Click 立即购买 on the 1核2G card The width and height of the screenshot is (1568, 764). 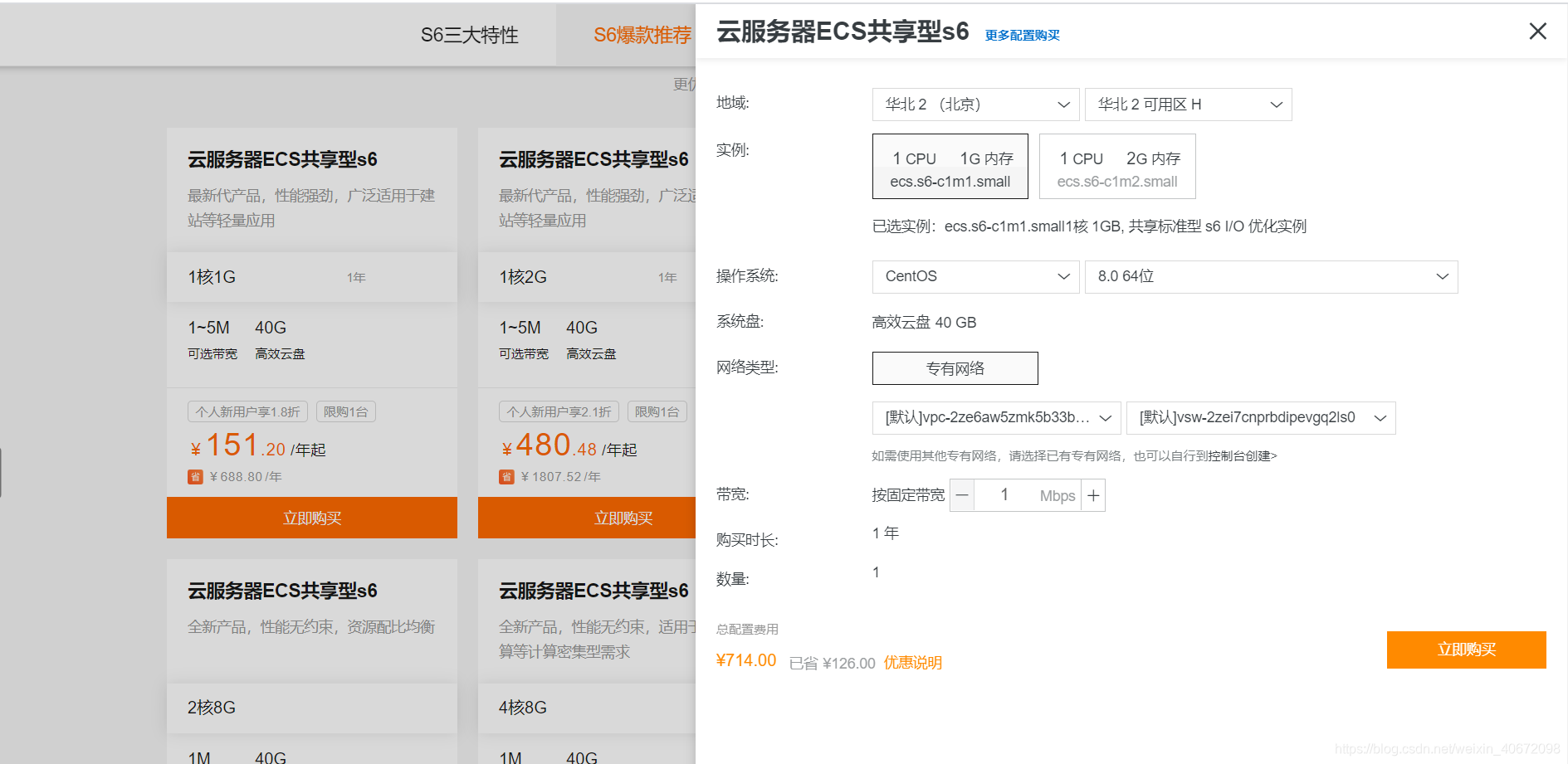pyautogui.click(x=587, y=518)
